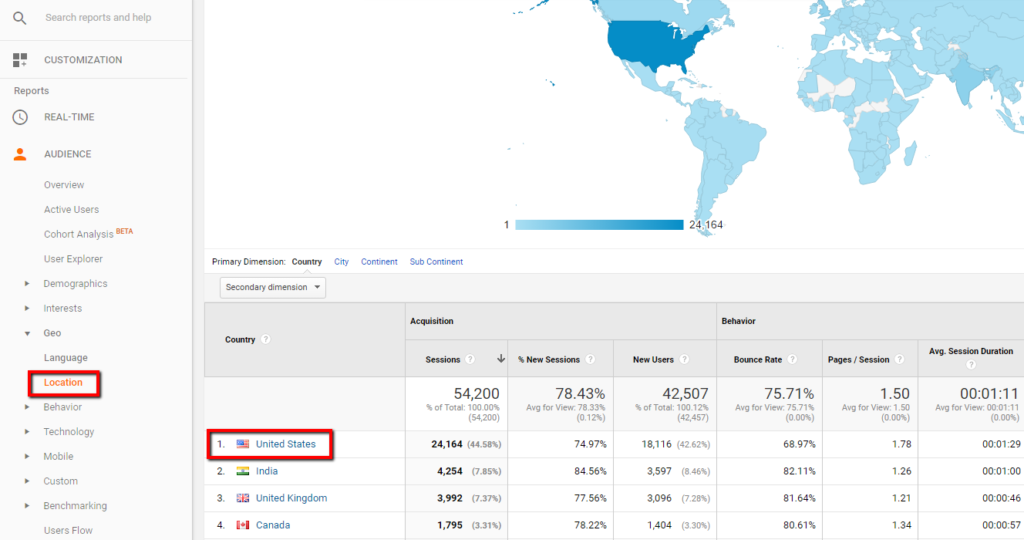
Task: Click the search magnifier icon
Action: pos(20,18)
